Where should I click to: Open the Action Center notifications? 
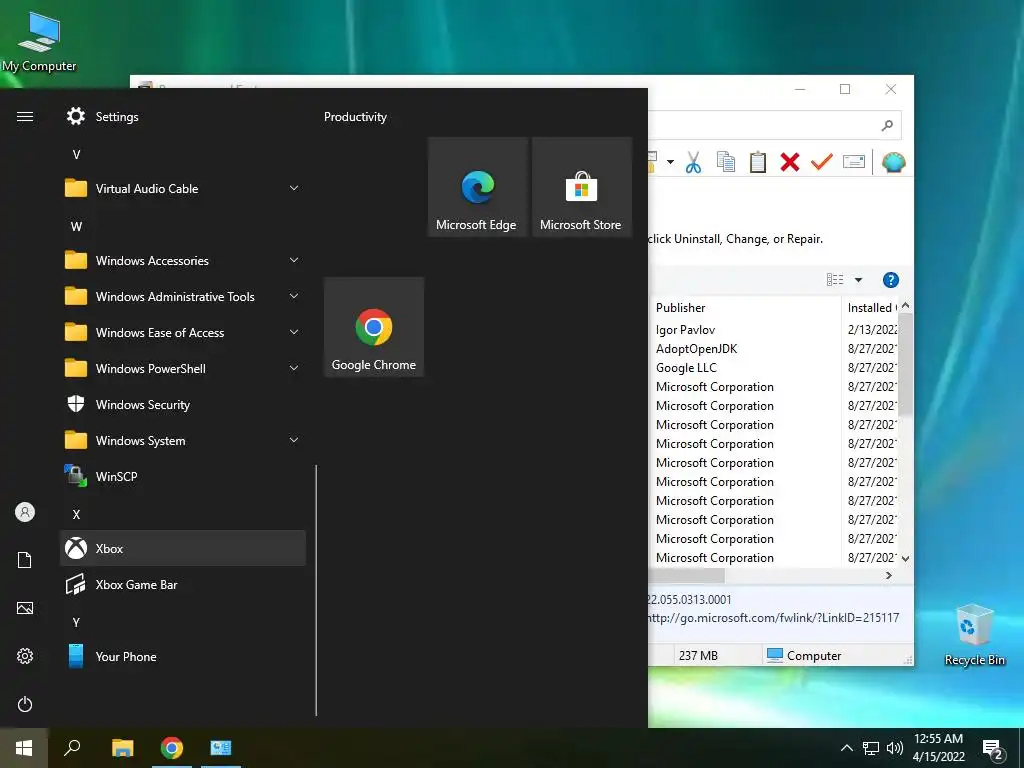(x=993, y=749)
